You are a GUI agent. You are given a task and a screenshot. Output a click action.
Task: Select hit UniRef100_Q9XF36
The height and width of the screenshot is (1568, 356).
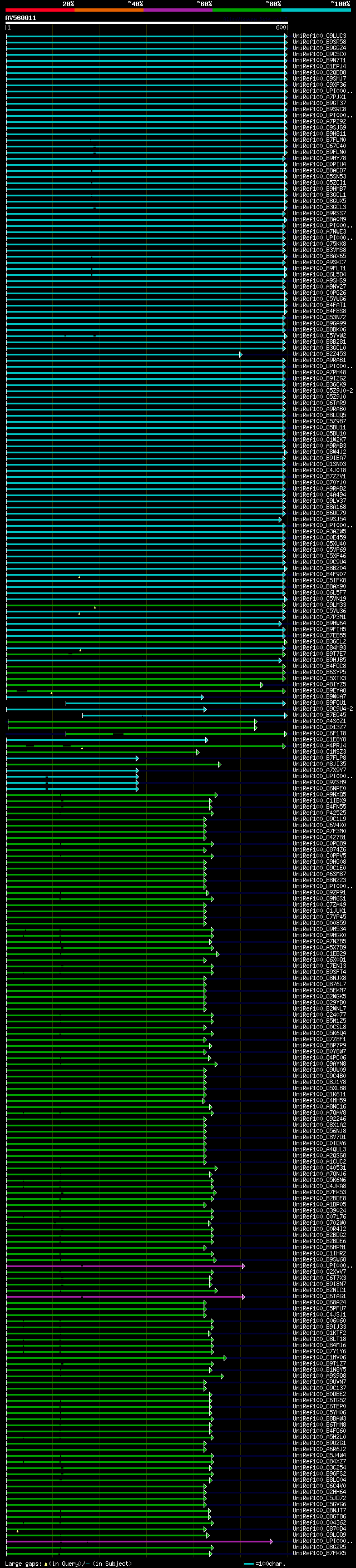pos(319,85)
